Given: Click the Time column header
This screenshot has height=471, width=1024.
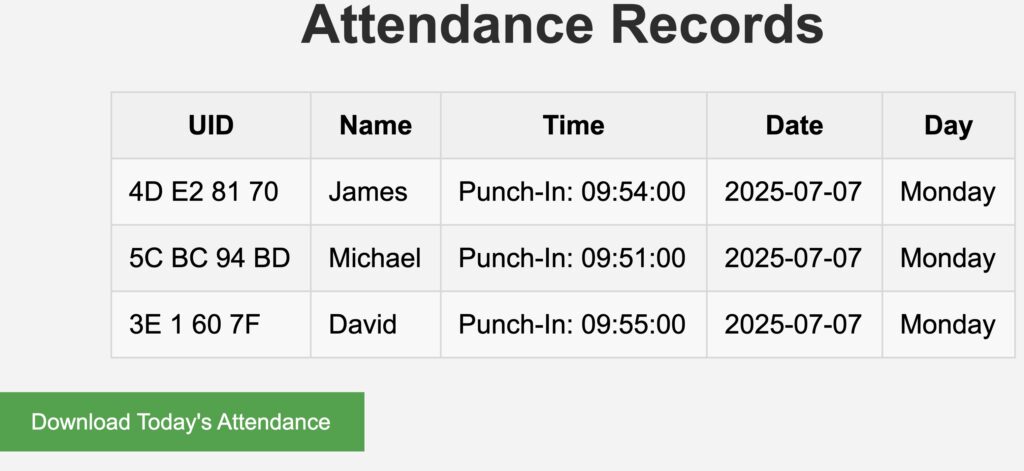Looking at the screenshot, I should click(573, 125).
